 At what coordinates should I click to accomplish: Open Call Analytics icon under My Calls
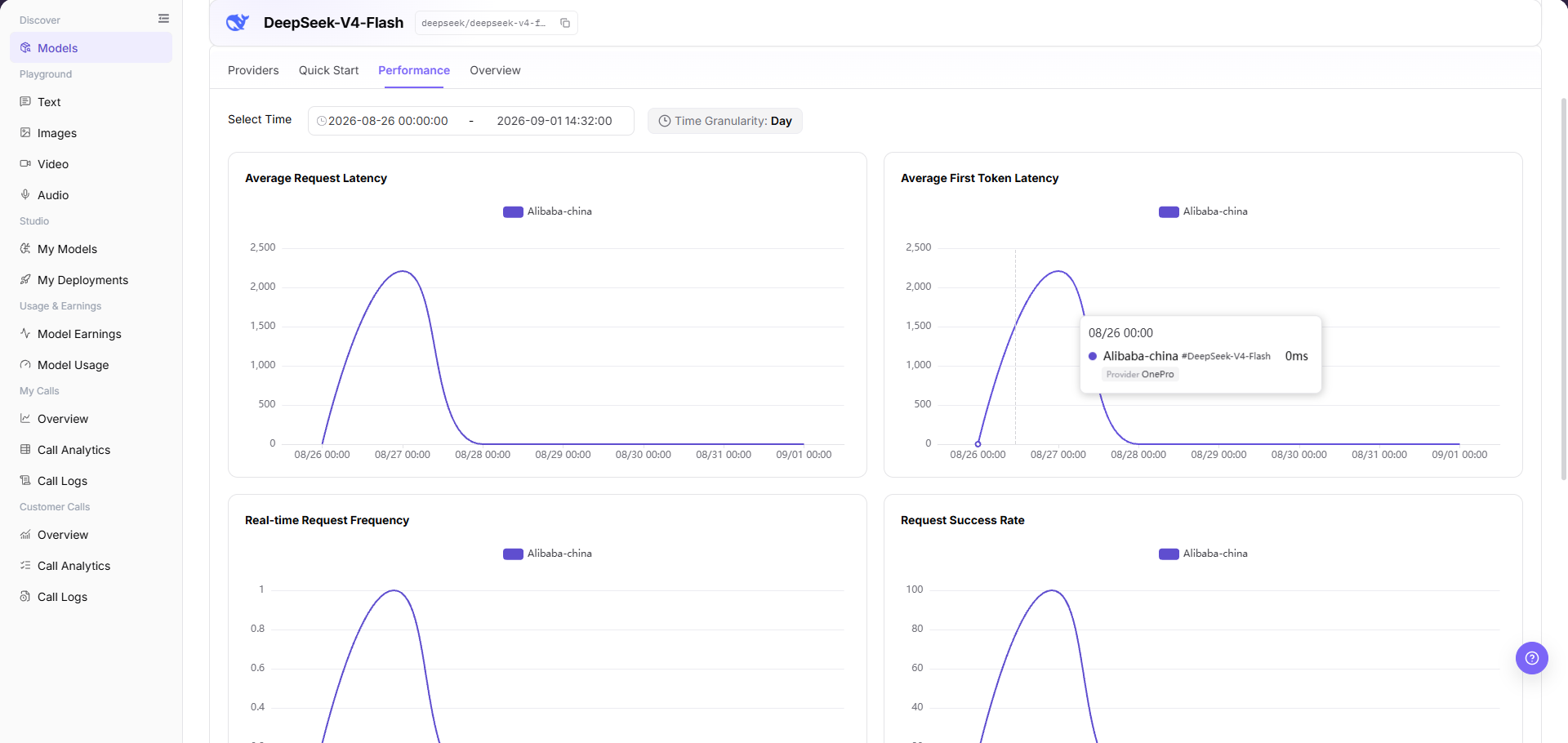[x=25, y=450]
